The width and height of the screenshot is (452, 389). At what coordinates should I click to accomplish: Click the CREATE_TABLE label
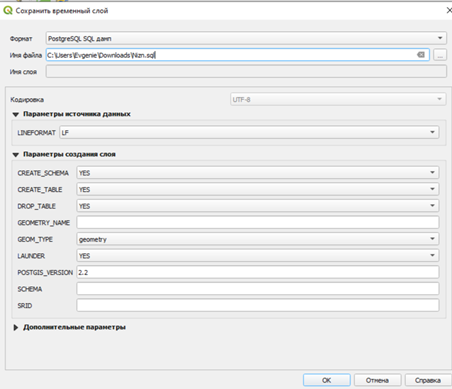coord(40,190)
